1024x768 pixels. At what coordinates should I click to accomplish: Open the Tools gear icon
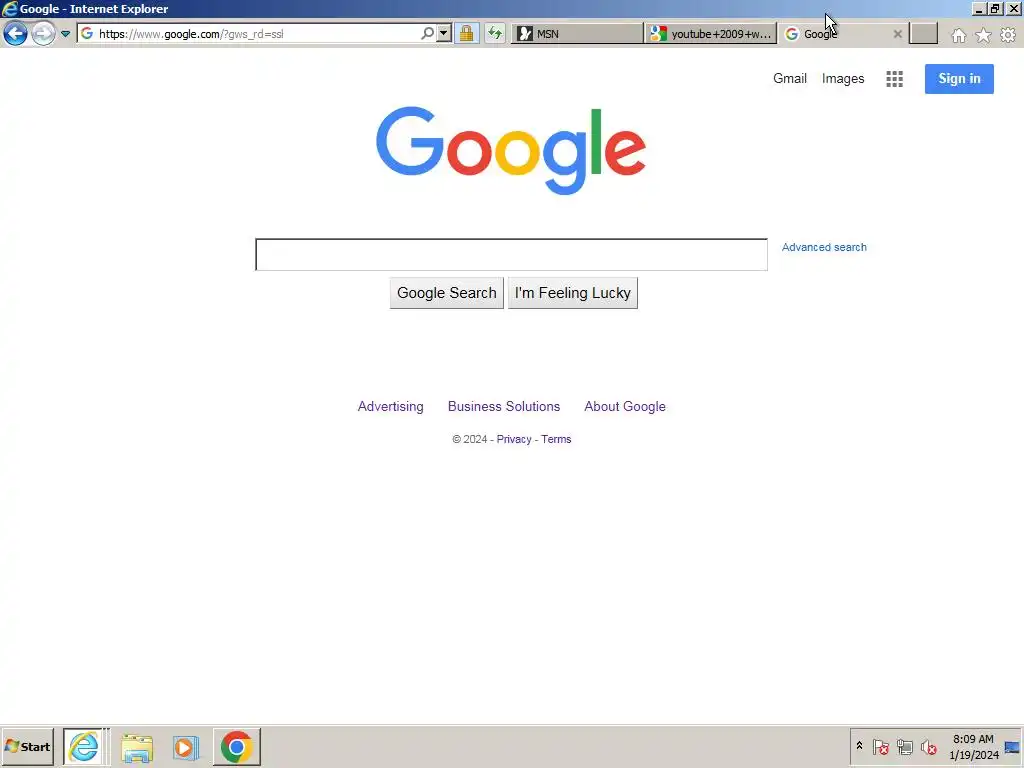coord(1008,35)
